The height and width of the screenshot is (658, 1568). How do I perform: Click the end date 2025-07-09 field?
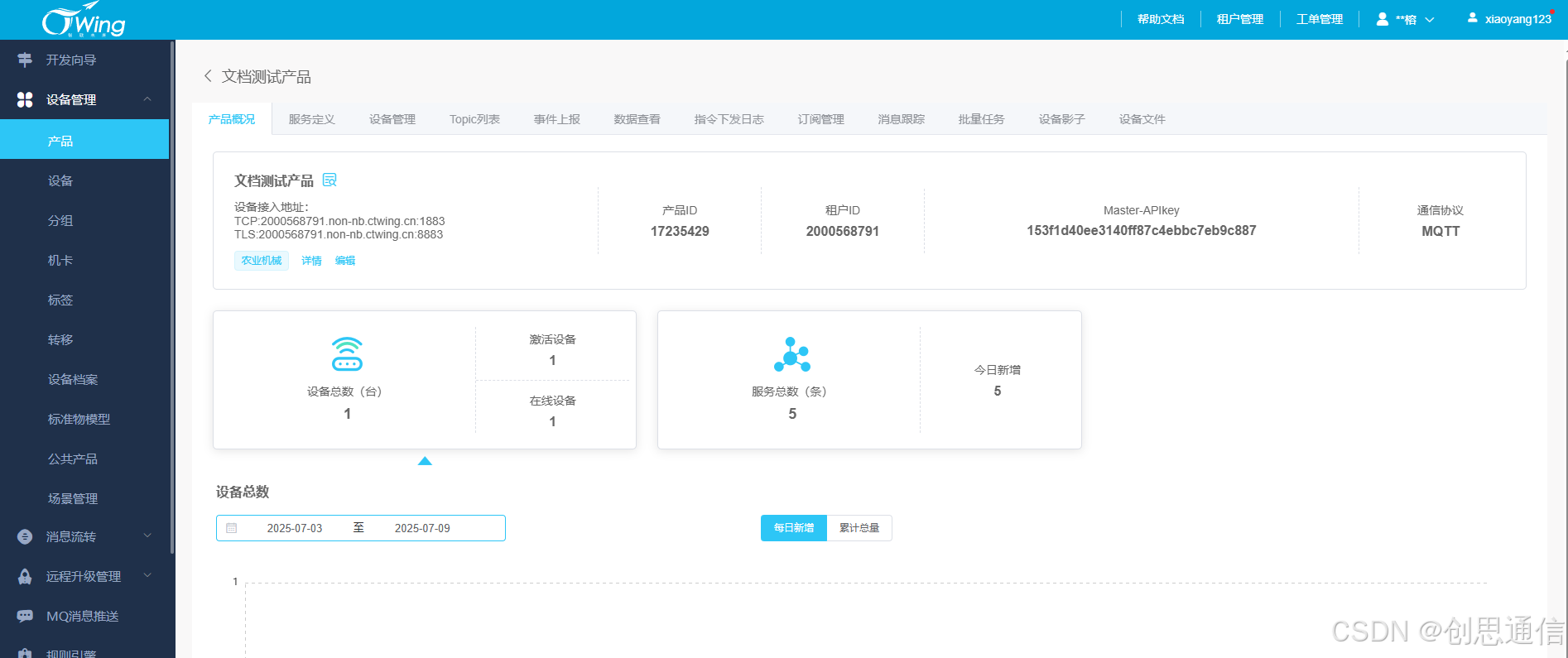point(422,528)
